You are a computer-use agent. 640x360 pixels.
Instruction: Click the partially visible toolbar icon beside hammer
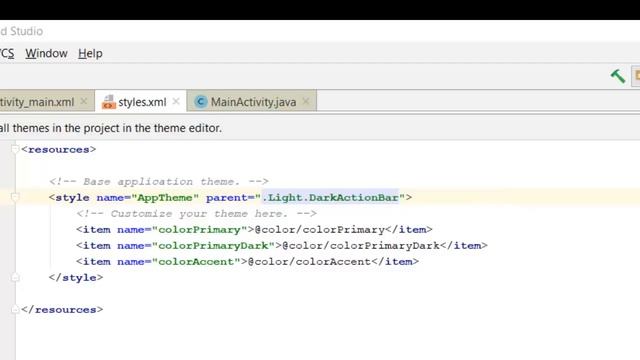tap(636, 76)
